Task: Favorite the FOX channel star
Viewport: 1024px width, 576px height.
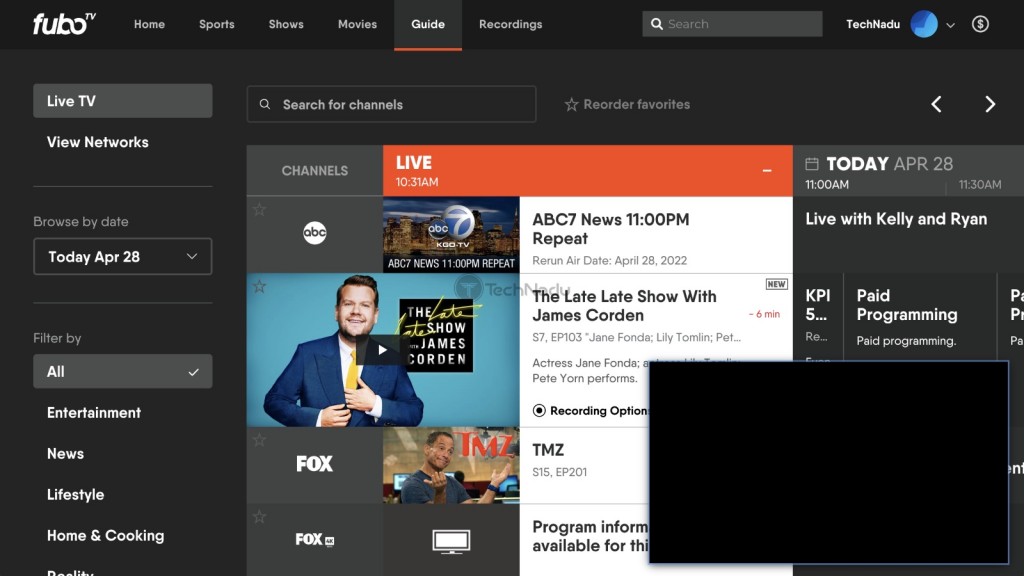Action: point(259,440)
